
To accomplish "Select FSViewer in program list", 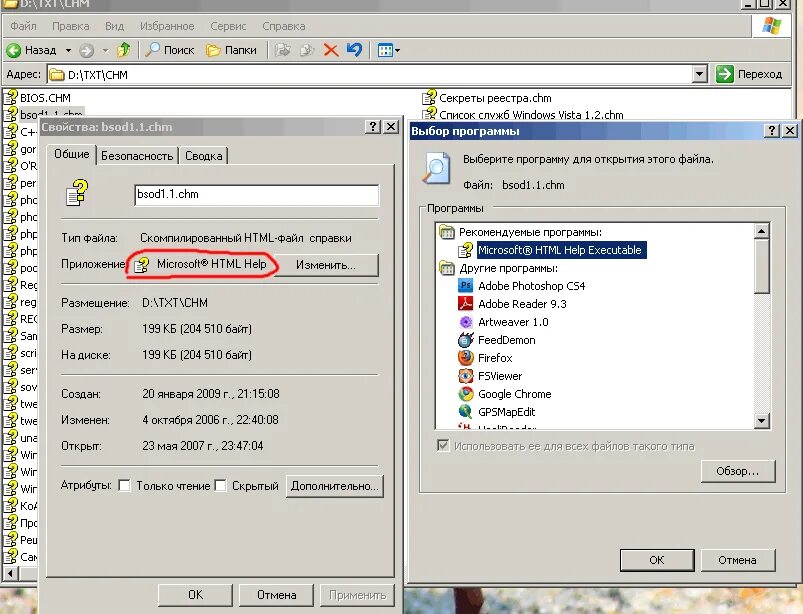I will (x=500, y=375).
